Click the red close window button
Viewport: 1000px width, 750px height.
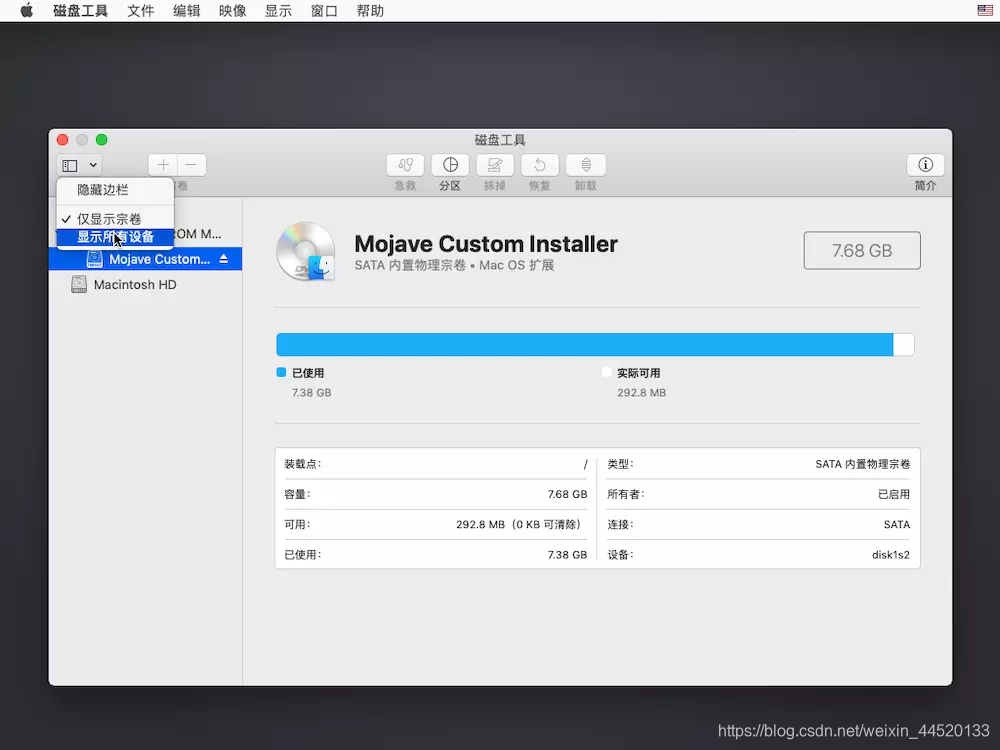coord(62,140)
